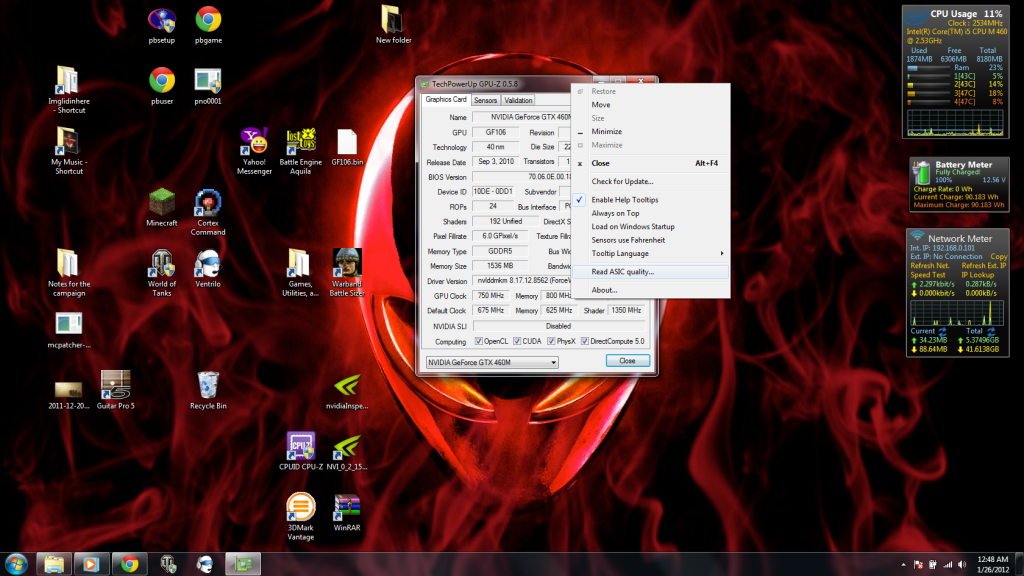Choose Minimize from the system menu
Image resolution: width=1024 pixels, height=576 pixels.
(x=650, y=131)
